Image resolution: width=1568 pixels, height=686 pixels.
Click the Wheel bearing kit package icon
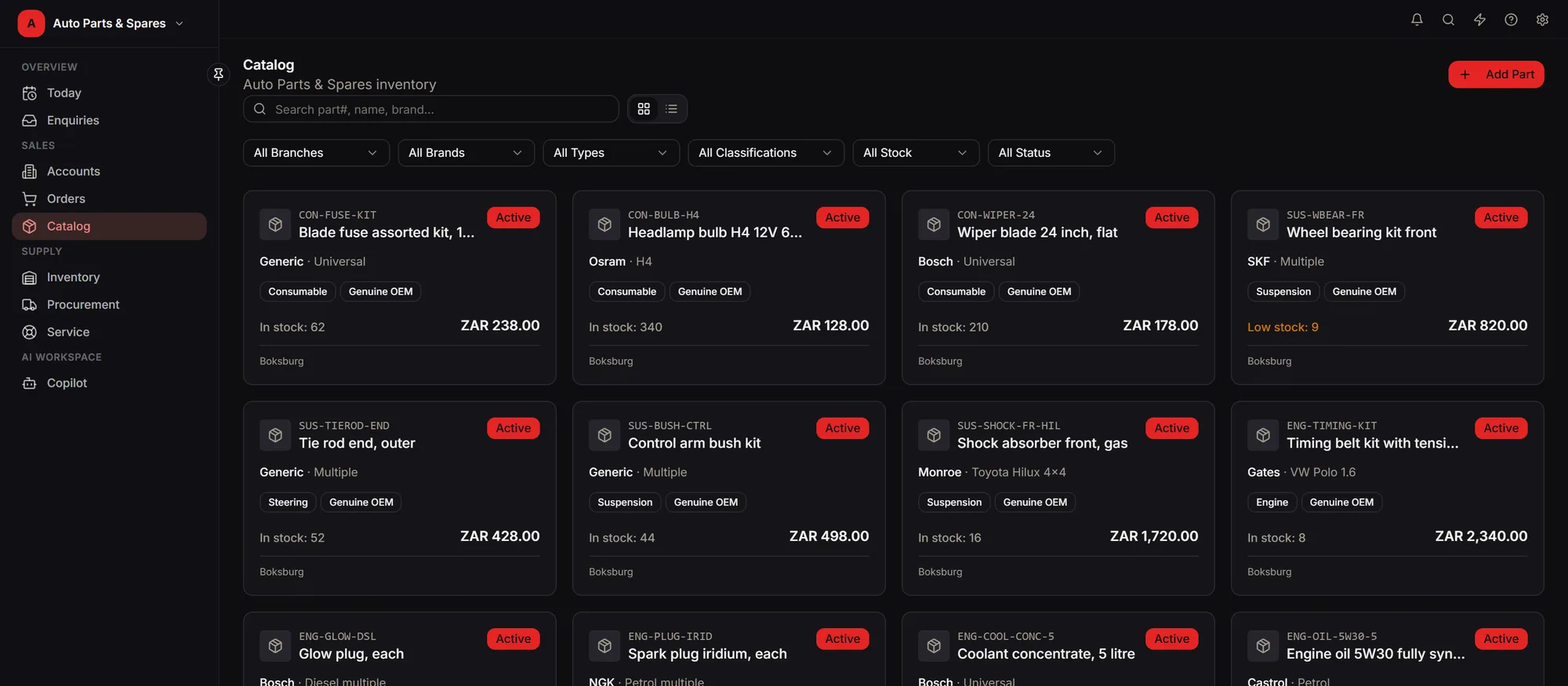click(x=1263, y=224)
